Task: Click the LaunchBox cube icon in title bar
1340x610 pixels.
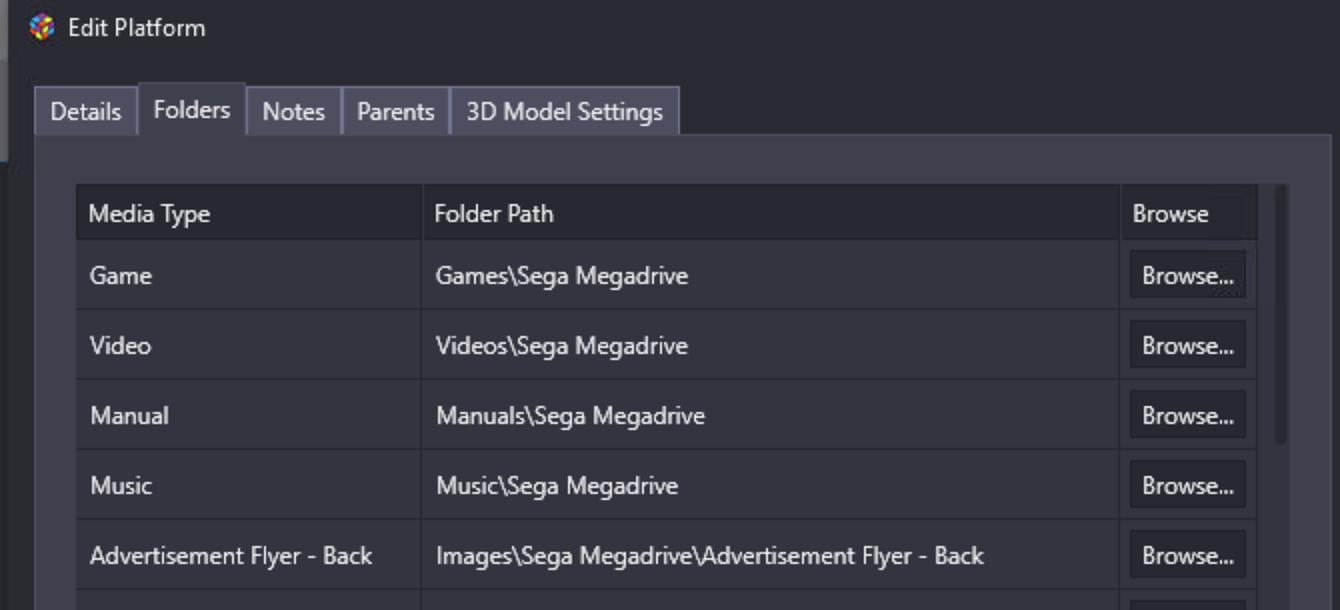Action: (42, 27)
